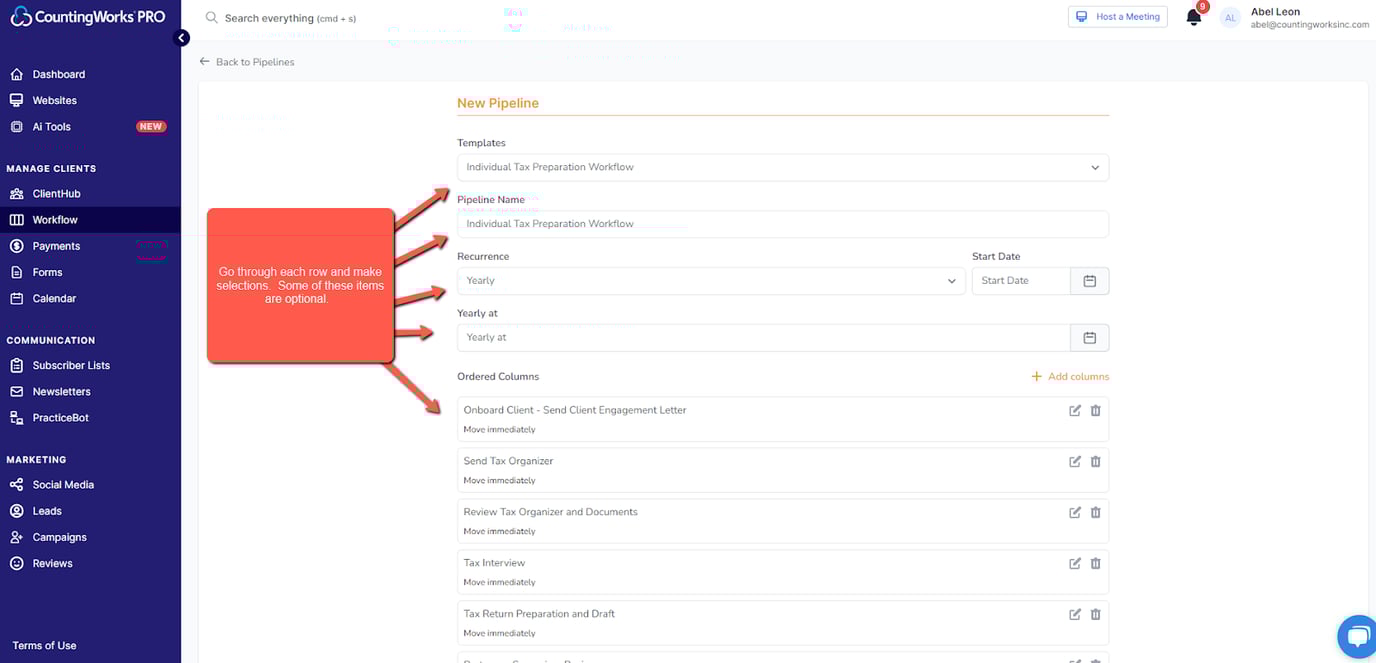The image size is (1376, 663).
Task: Click inside the Pipeline Name field
Action: (x=784, y=223)
